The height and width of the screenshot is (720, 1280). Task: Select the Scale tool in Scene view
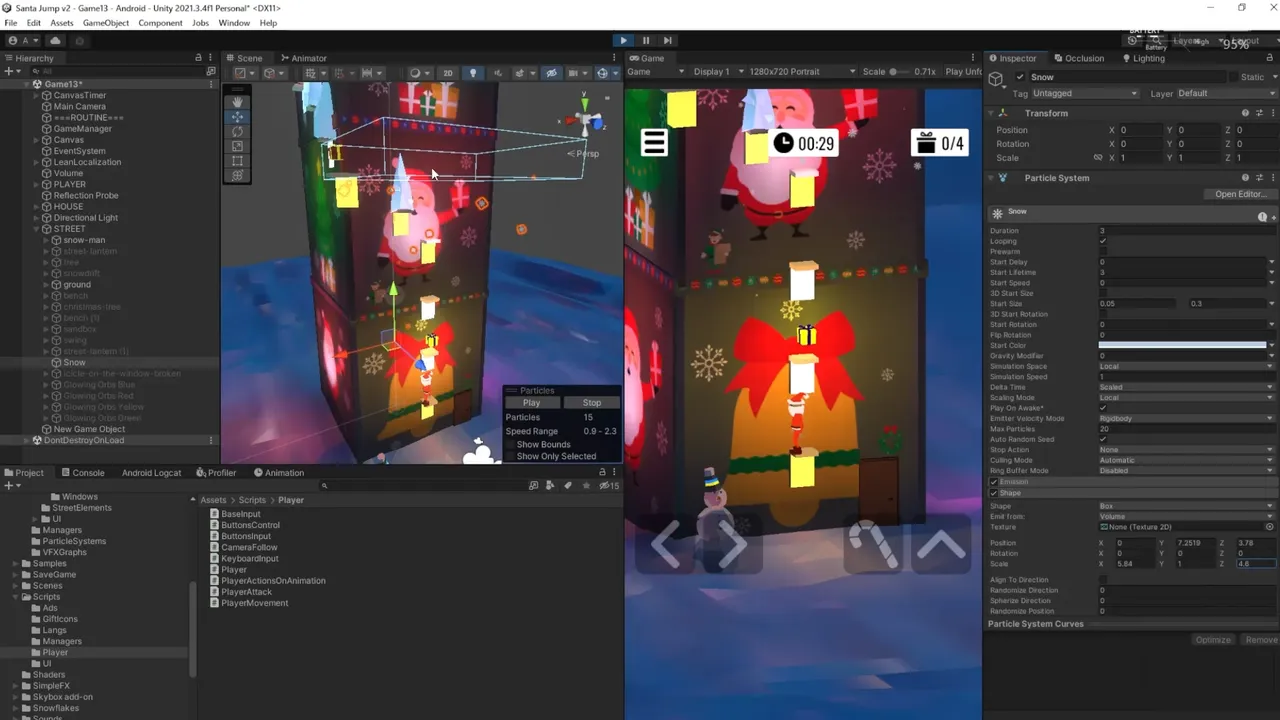click(237, 146)
